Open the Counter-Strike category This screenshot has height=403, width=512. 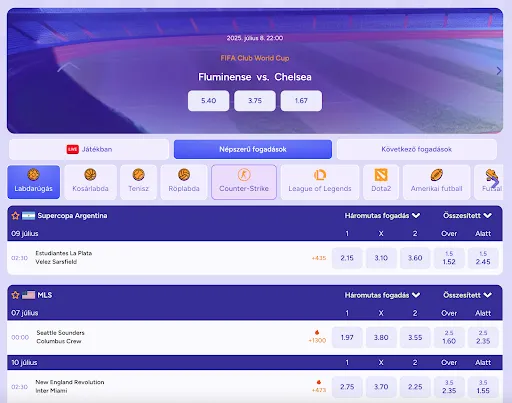tap(244, 182)
